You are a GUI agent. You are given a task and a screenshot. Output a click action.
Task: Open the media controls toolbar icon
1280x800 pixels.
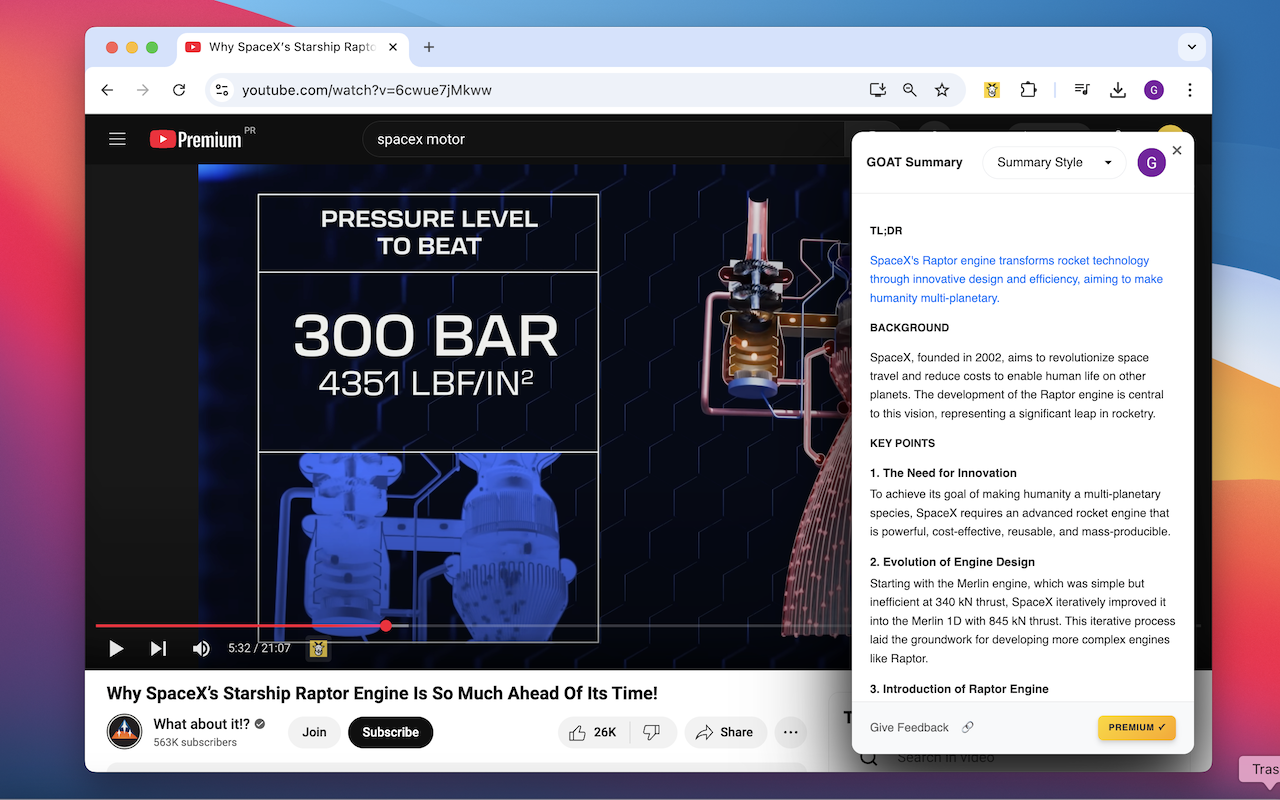tap(1082, 90)
